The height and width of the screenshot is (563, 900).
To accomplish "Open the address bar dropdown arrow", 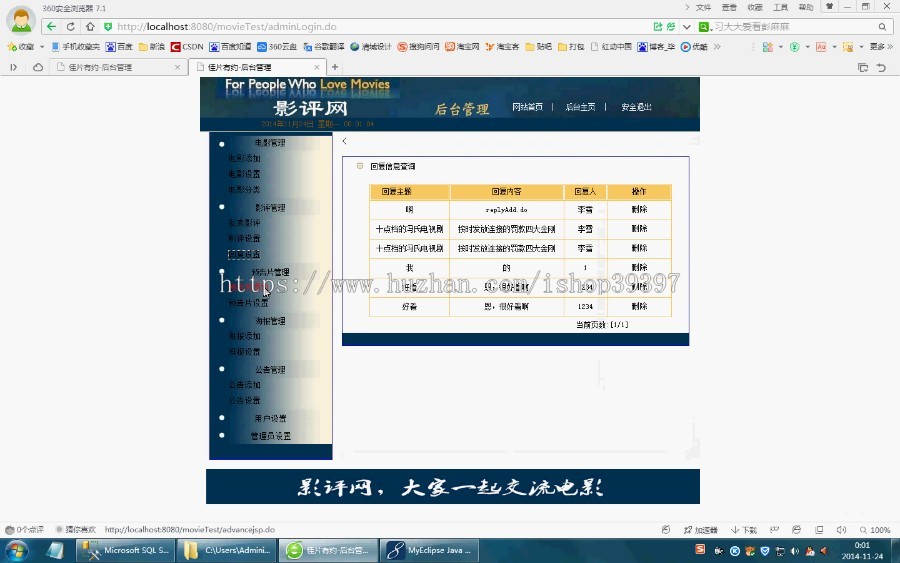I will [x=686, y=26].
